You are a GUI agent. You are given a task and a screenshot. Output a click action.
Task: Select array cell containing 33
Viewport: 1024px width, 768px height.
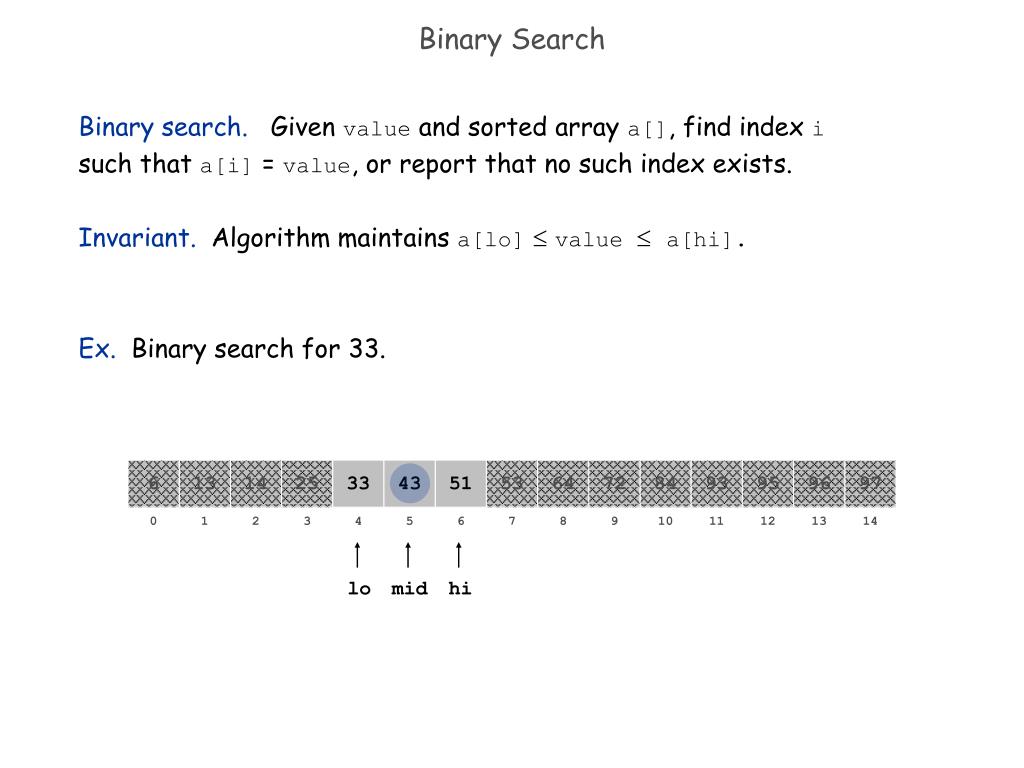click(358, 483)
